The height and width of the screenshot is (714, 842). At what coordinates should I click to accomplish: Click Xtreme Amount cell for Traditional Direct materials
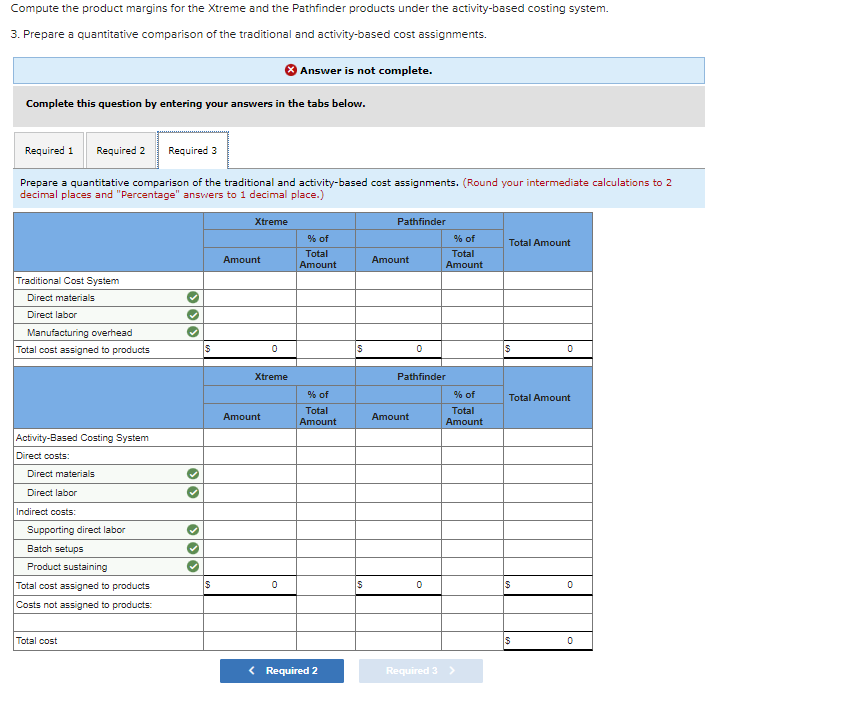point(250,297)
